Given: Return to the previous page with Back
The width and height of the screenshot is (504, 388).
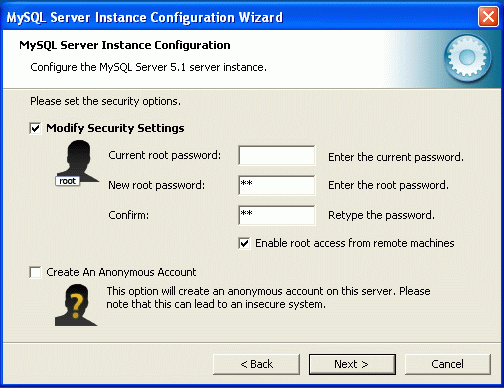Looking at the screenshot, I should click(256, 364).
